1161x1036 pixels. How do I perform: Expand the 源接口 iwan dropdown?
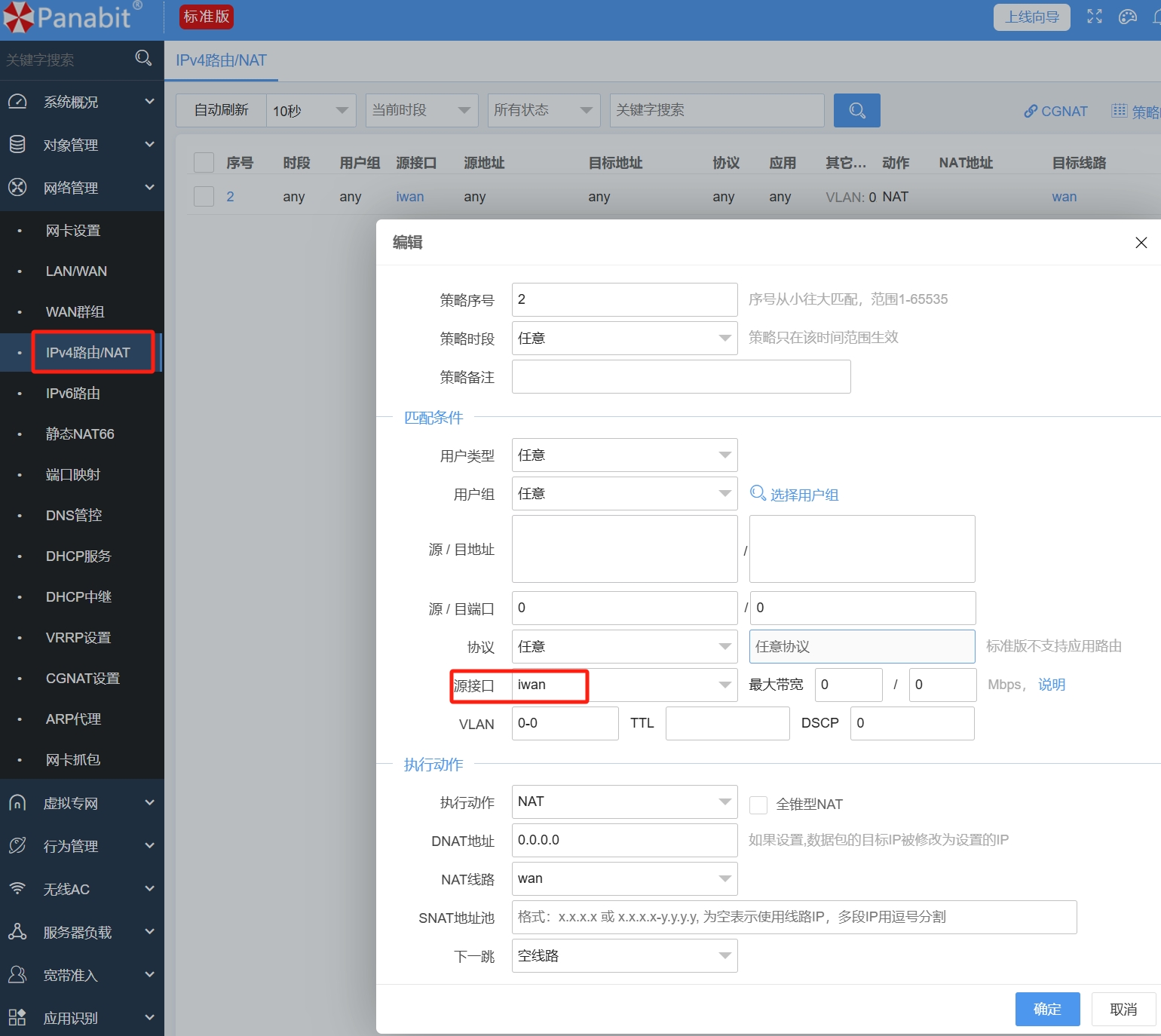pos(624,685)
